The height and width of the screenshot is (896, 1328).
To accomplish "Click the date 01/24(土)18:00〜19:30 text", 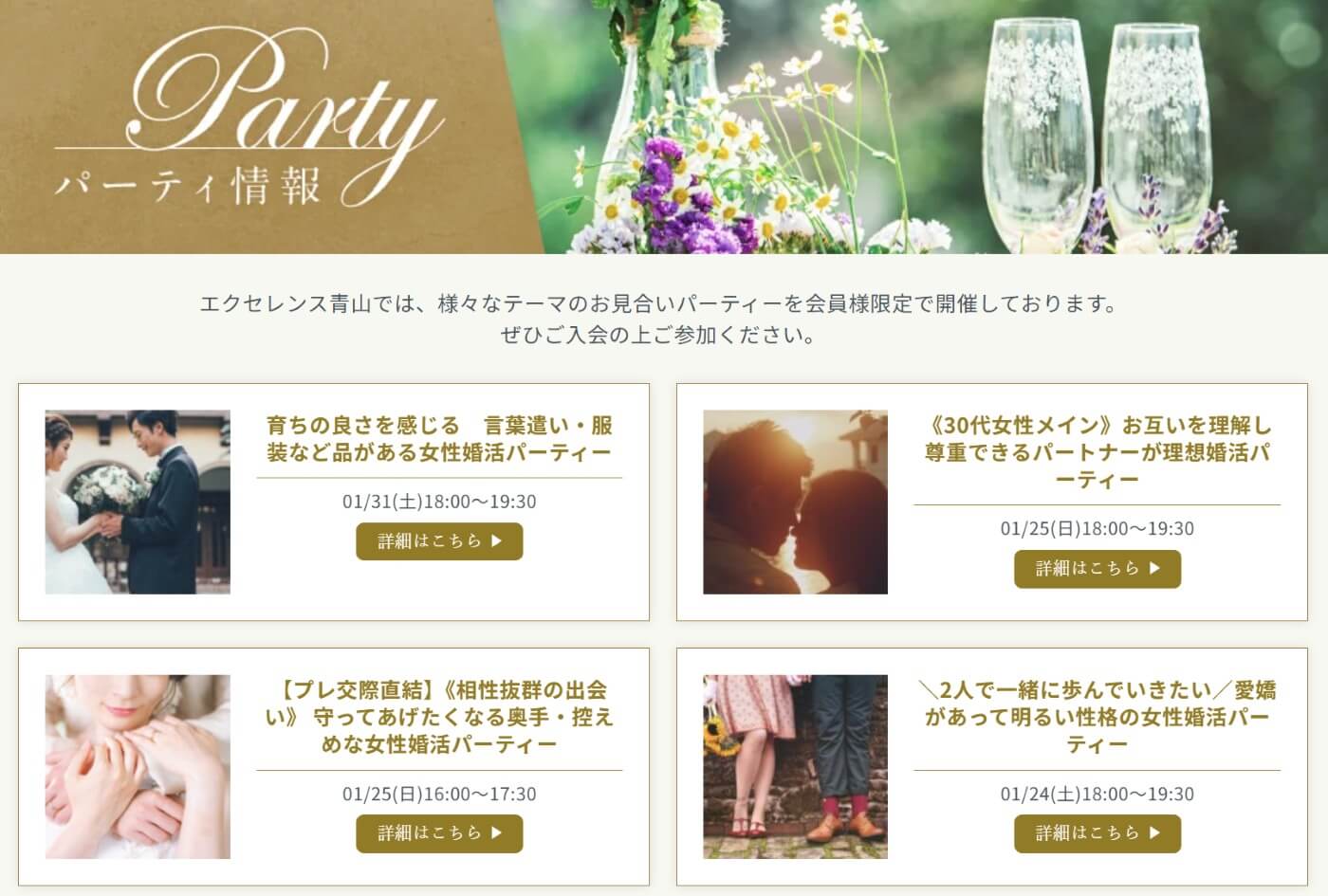I will click(x=1097, y=795).
